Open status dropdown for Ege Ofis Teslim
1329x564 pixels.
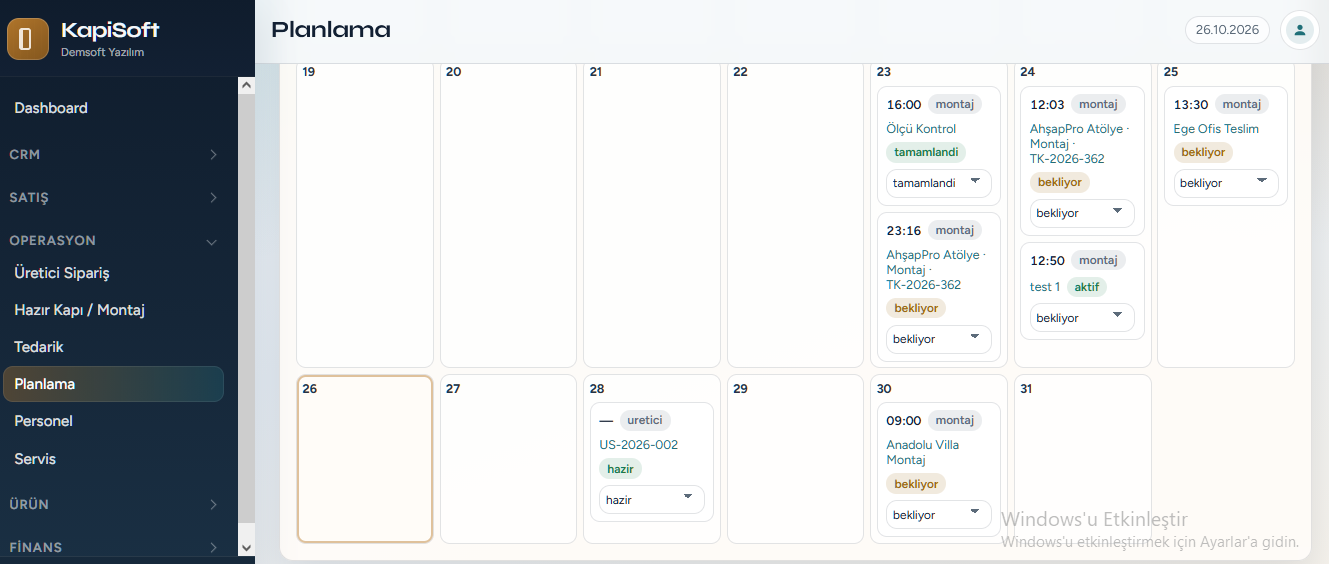(1226, 183)
